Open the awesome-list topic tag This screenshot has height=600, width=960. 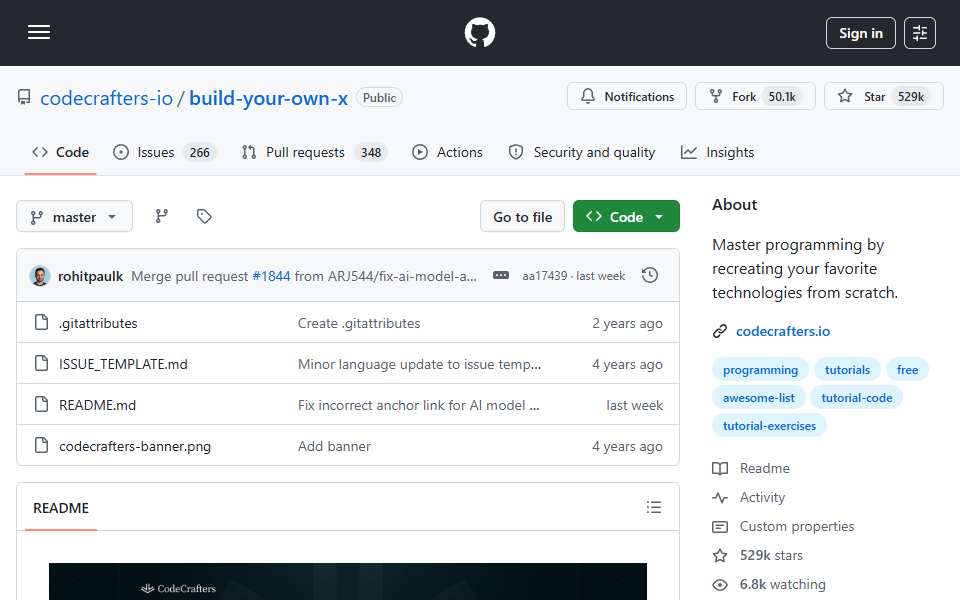coord(759,398)
